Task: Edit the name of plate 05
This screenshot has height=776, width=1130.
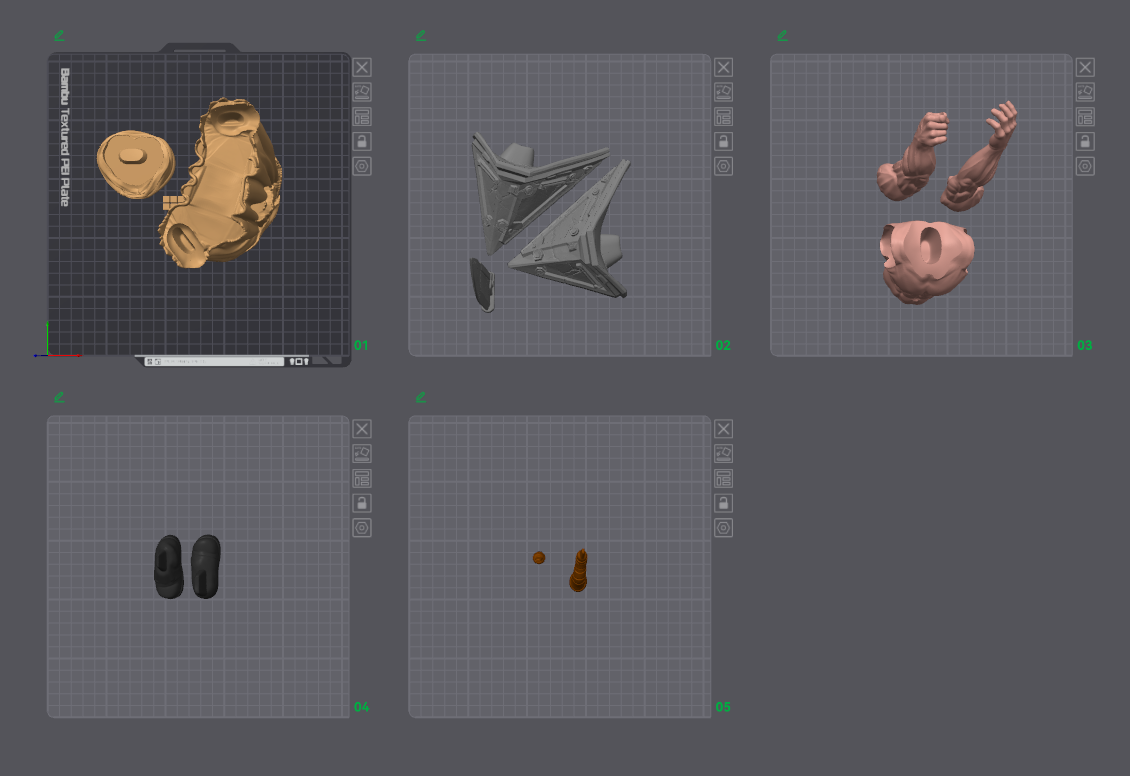Action: point(421,397)
